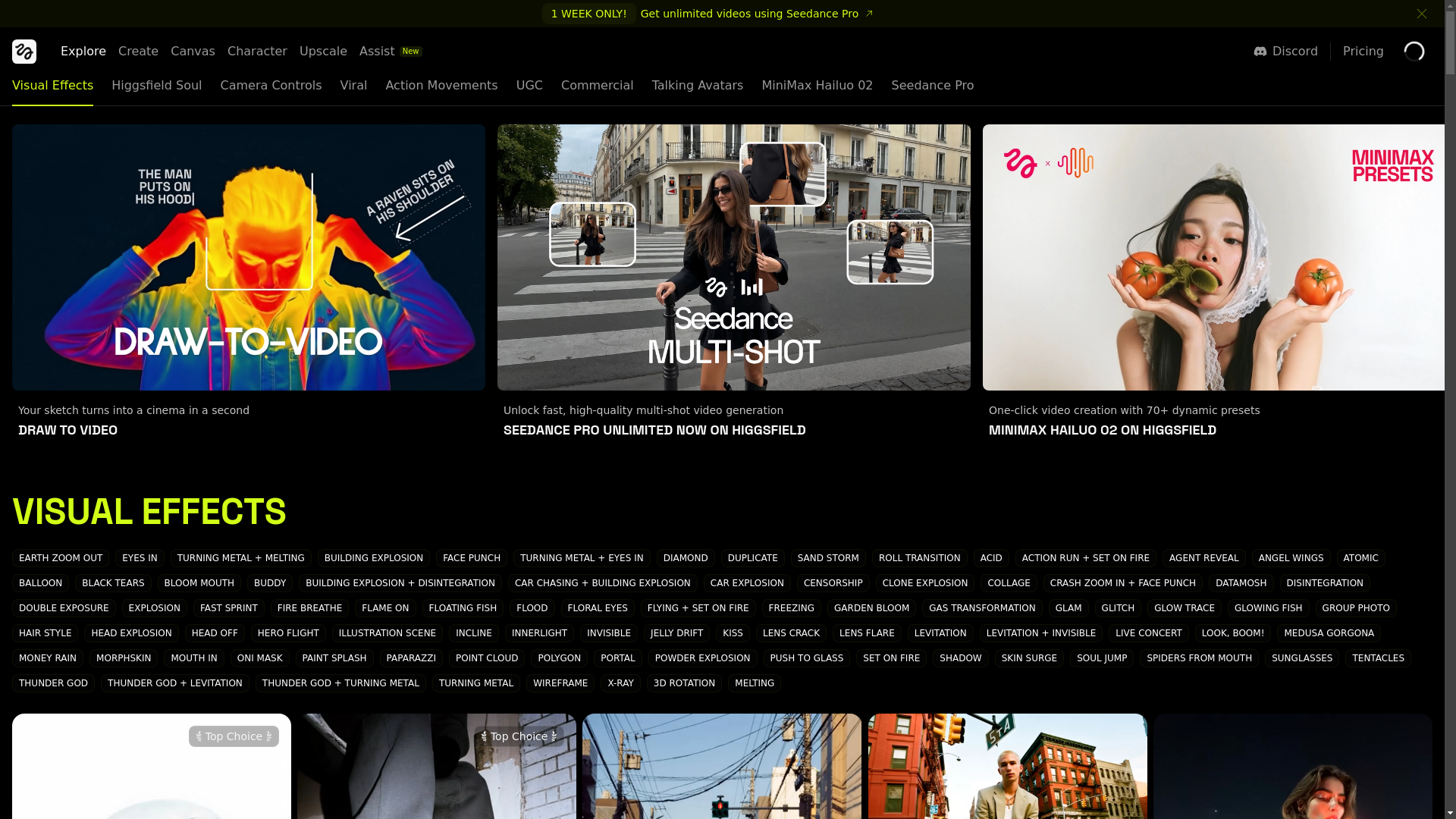Open the Explore menu item

83,52
